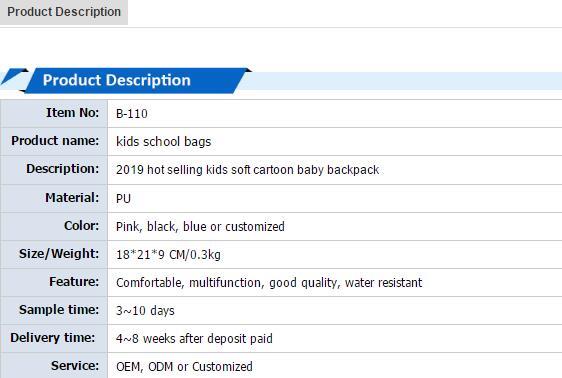Select the Color label cell
562x378 pixels.
54,226
